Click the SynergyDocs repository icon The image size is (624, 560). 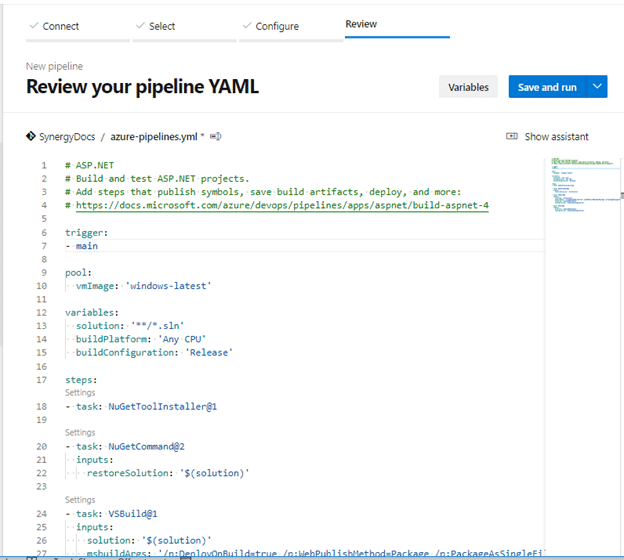[30, 136]
